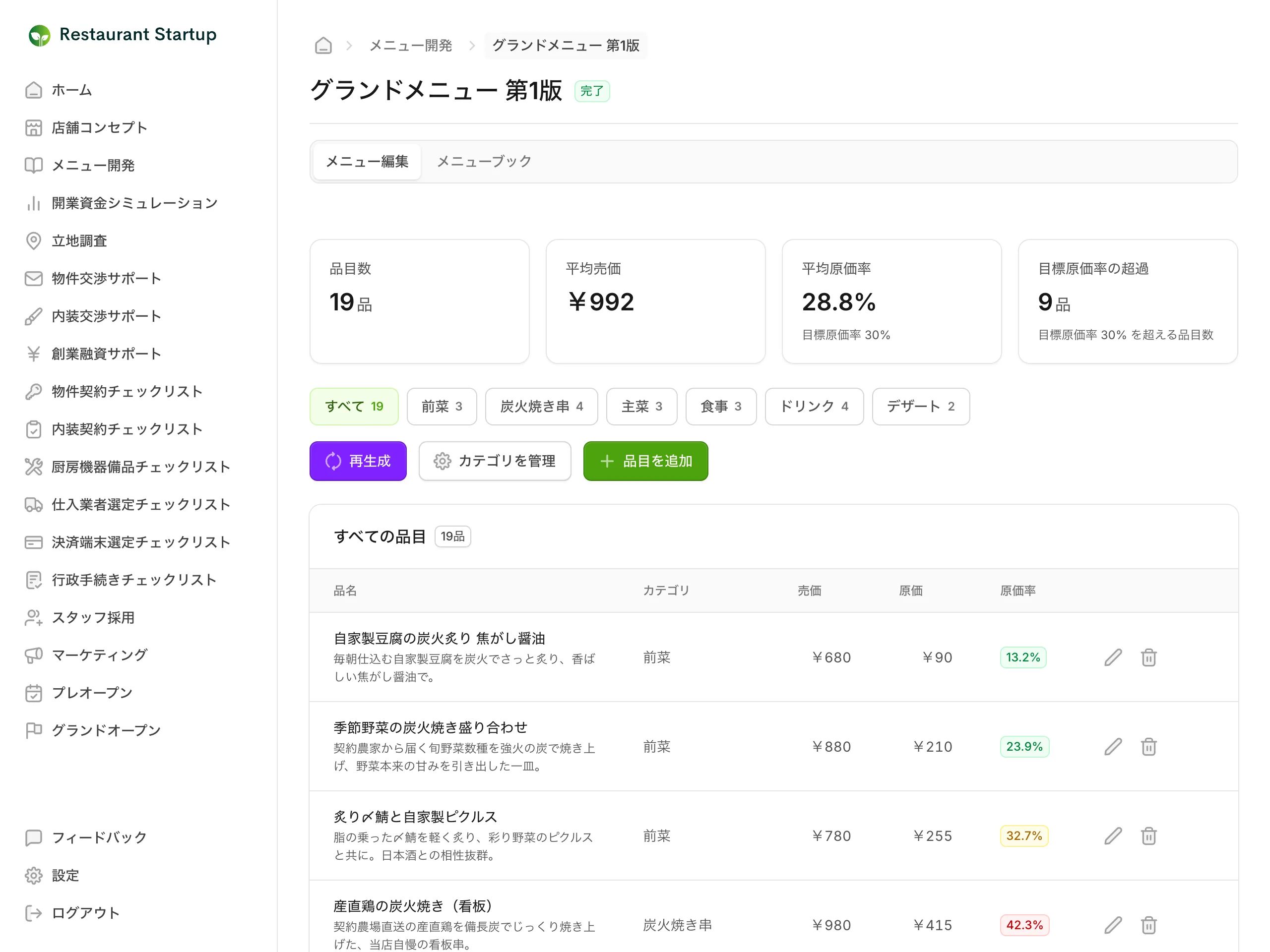Click the brush icon for 内装交渉サポート
Viewport: 1270px width, 952px height.
(x=33, y=316)
